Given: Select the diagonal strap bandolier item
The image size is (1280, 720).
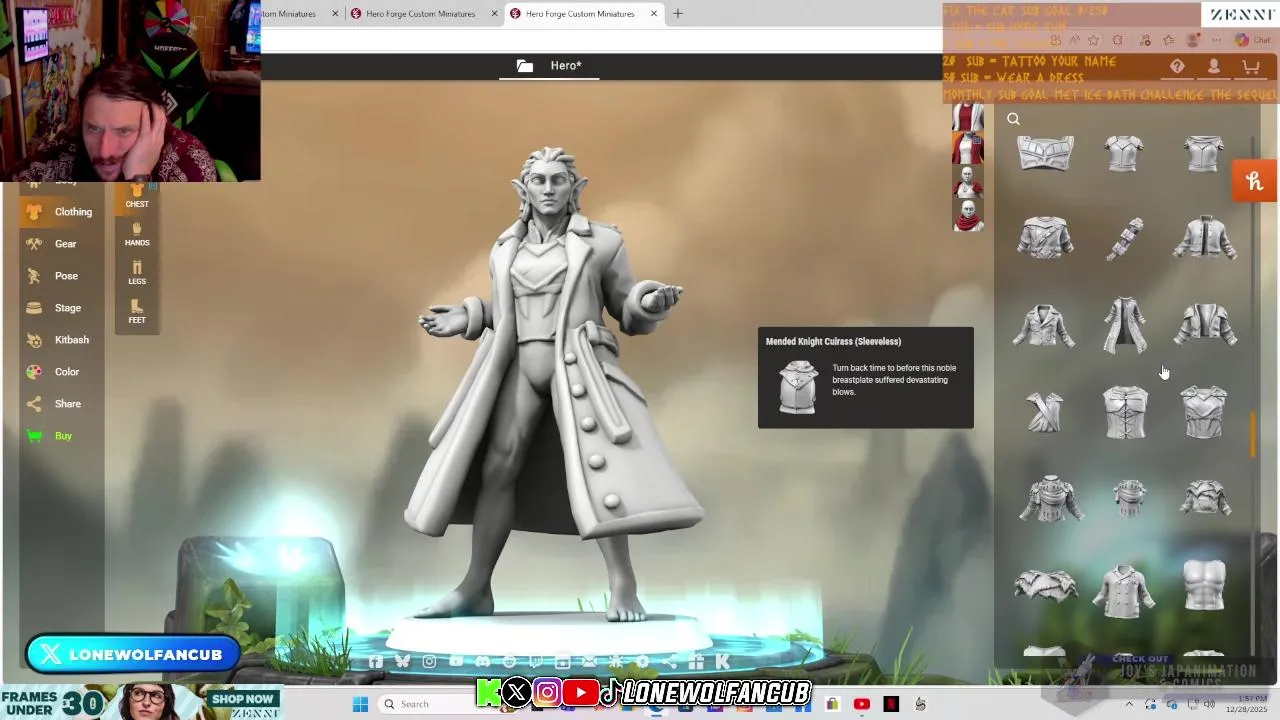Looking at the screenshot, I should click(x=1125, y=238).
